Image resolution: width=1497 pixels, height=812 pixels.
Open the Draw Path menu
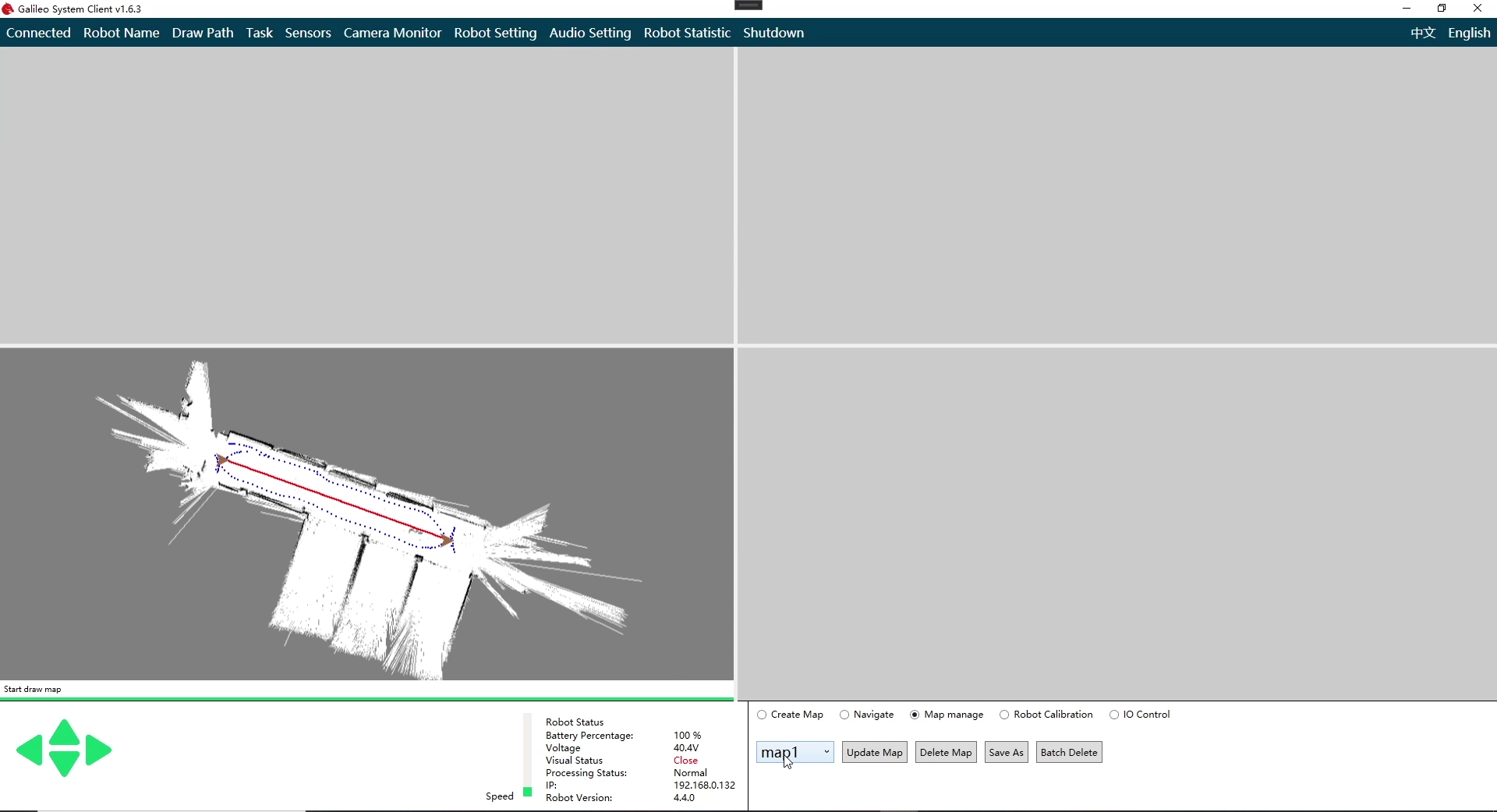[x=203, y=33]
